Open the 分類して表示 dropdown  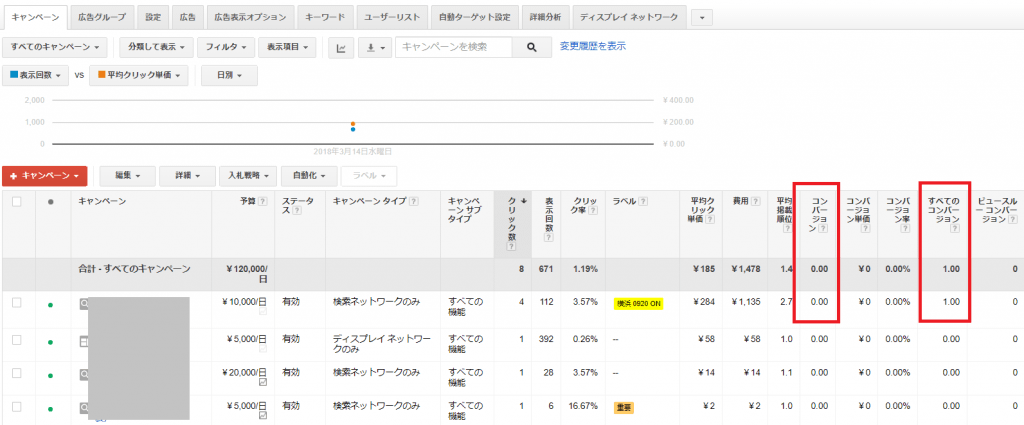[157, 48]
